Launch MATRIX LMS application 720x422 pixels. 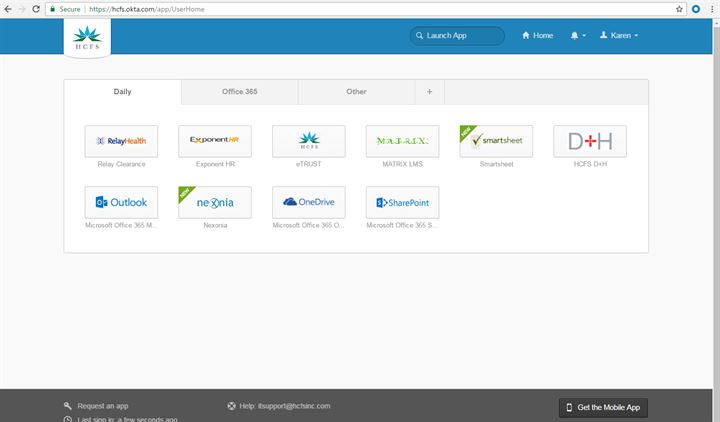[402, 141]
